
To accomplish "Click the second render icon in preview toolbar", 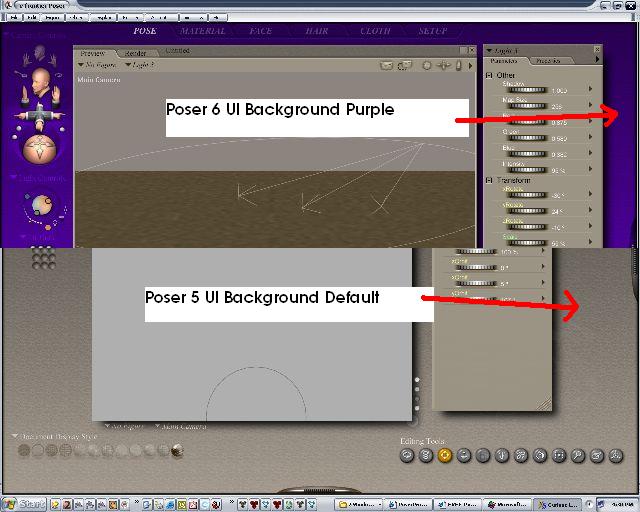I will [x=405, y=65].
